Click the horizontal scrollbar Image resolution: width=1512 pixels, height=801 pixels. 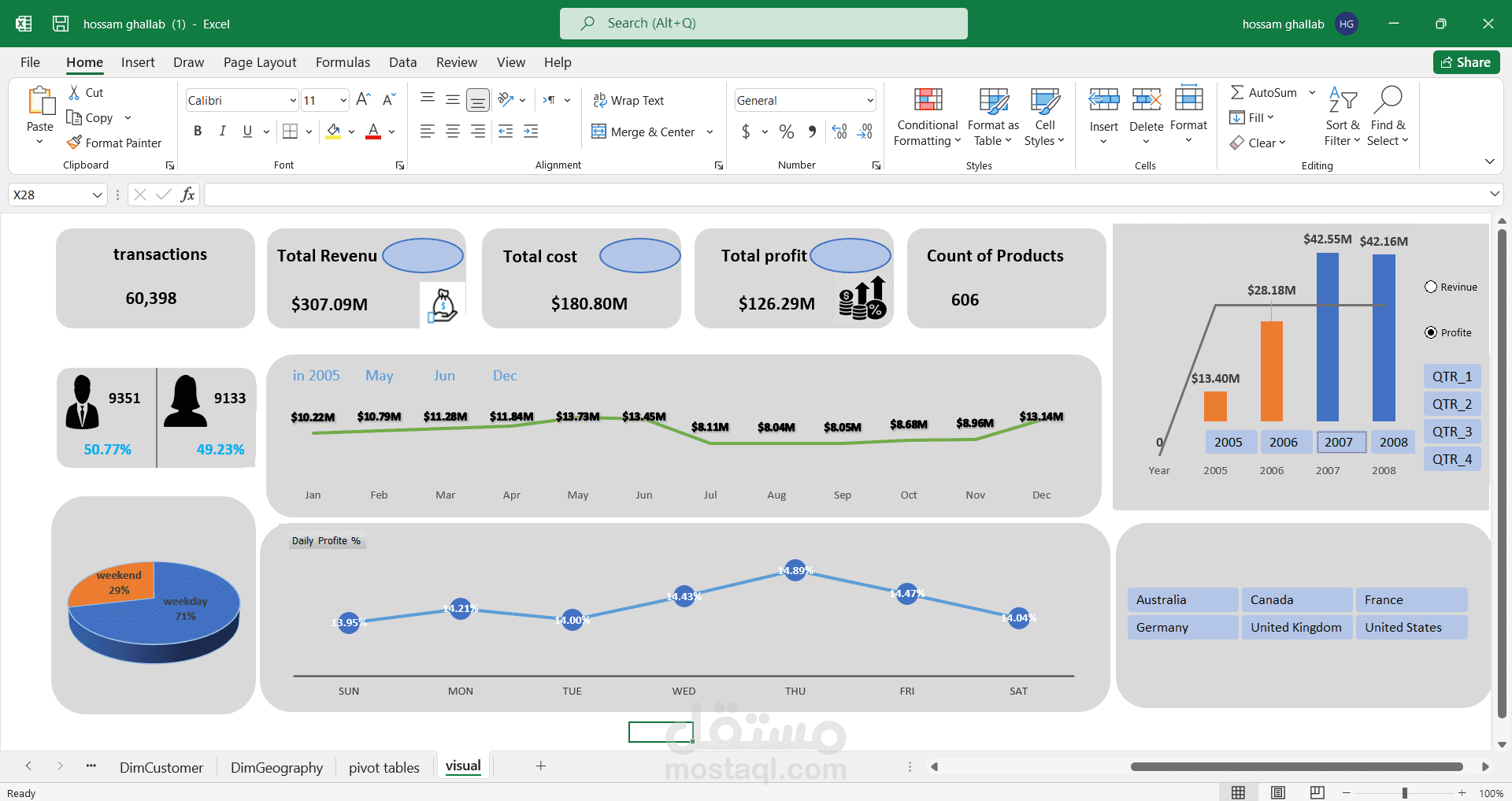point(1296,766)
